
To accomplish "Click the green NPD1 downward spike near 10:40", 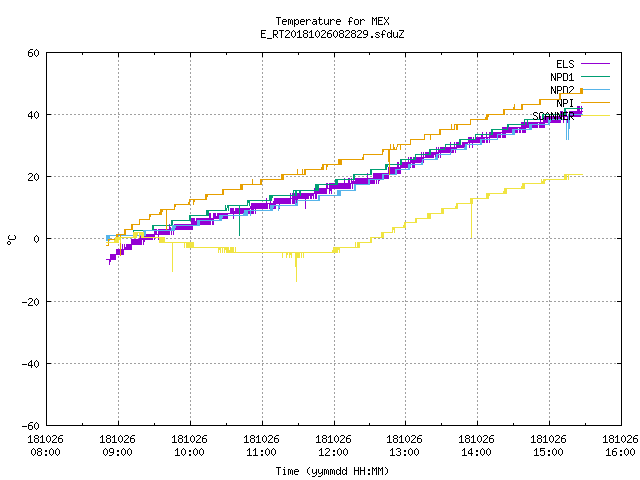I will click(x=239, y=222).
